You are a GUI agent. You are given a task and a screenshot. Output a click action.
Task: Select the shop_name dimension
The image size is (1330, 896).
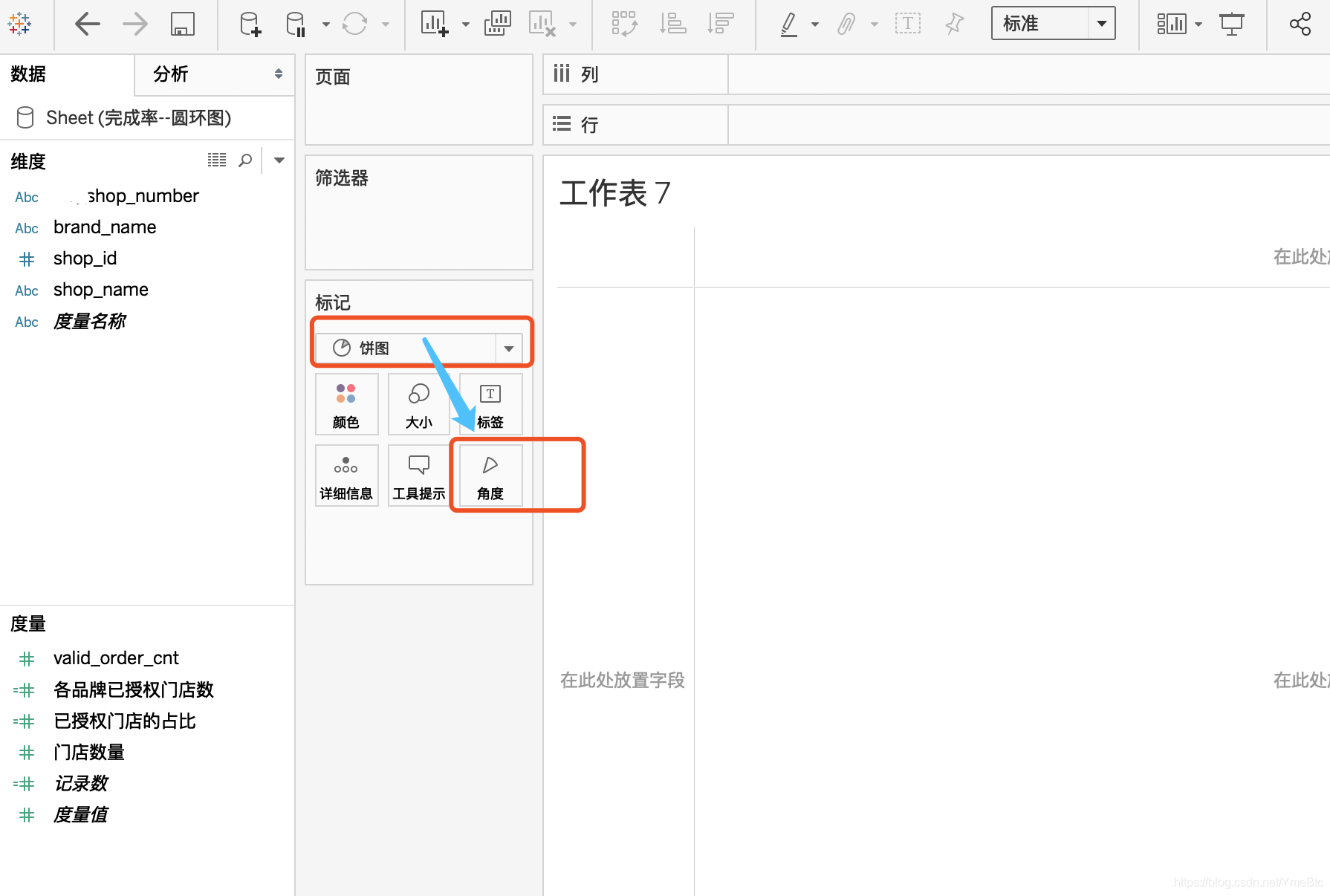point(101,290)
